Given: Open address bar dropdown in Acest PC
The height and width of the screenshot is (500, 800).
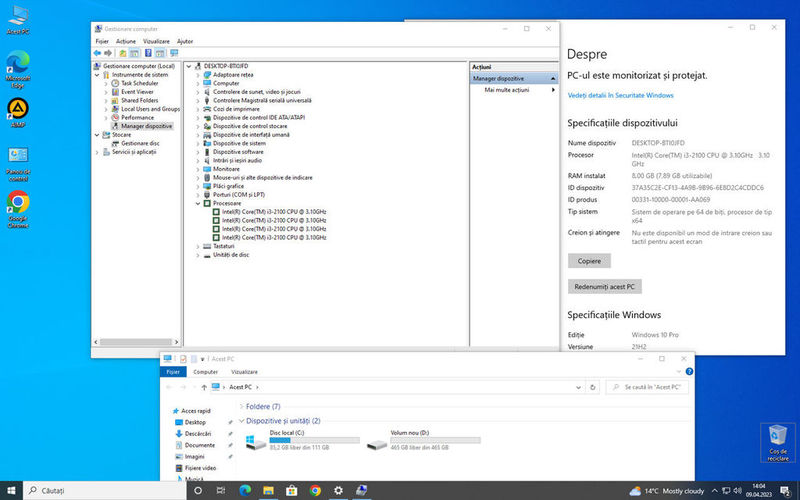Looking at the screenshot, I should 578,387.
